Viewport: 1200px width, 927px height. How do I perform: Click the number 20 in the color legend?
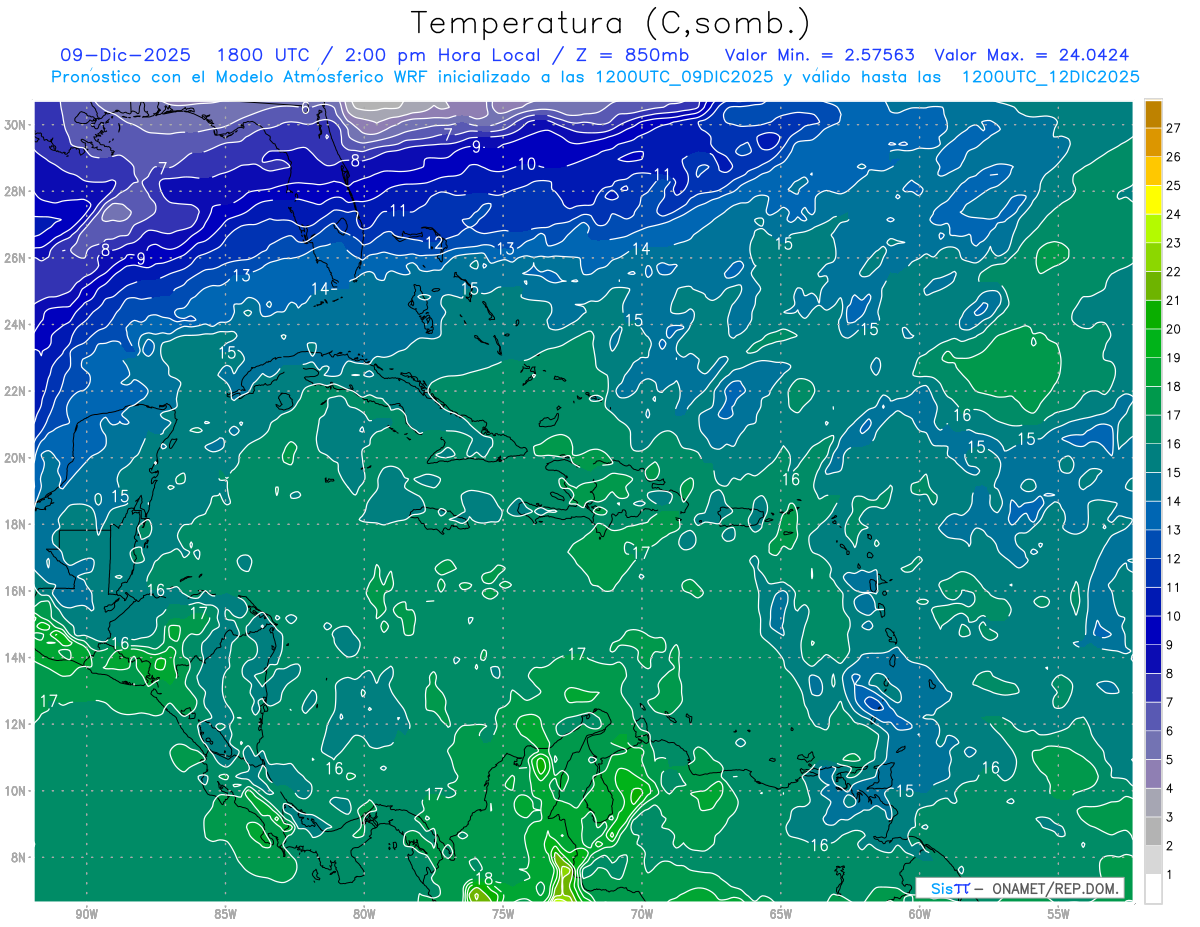(x=1174, y=329)
